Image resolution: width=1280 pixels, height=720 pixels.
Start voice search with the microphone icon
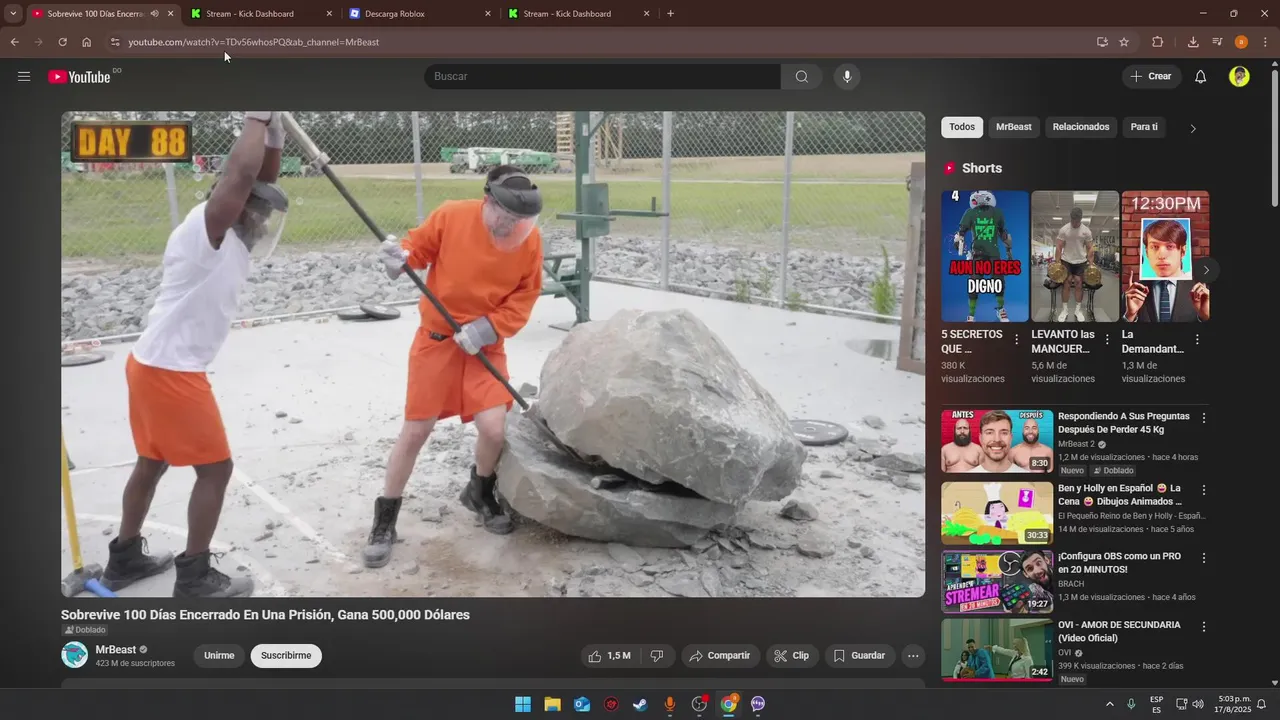point(847,77)
